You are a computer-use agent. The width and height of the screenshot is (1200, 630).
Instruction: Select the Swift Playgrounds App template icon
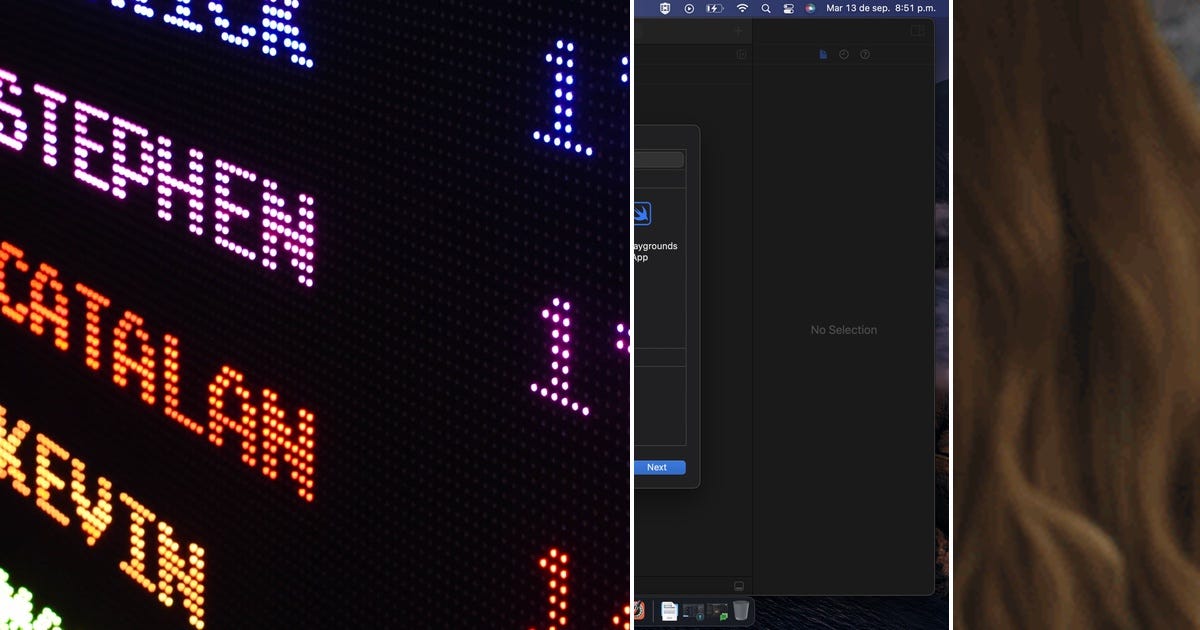point(640,212)
